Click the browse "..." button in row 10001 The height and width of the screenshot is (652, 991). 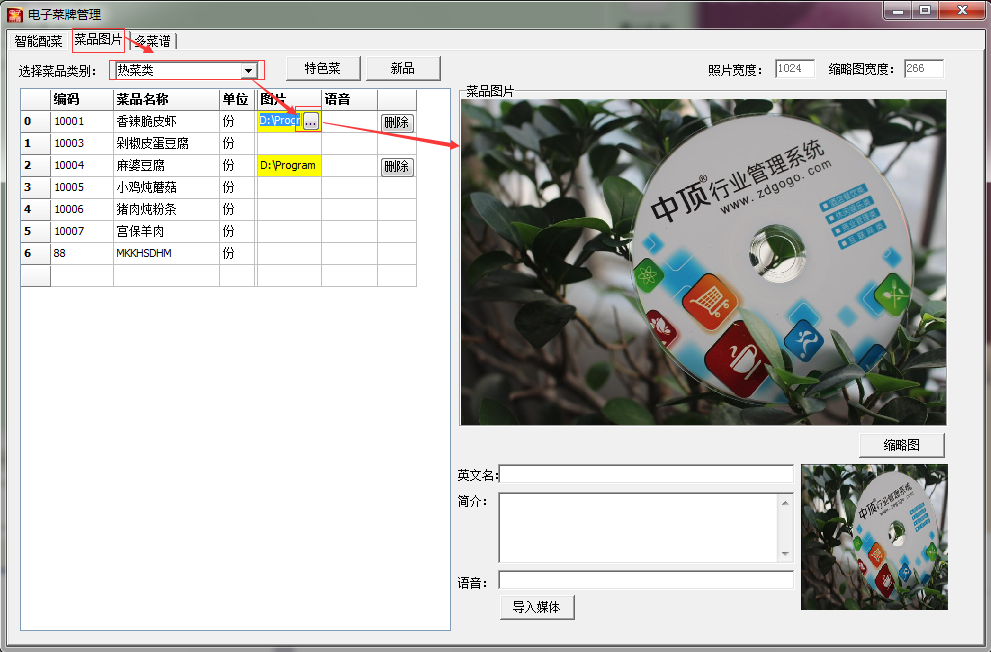[310, 121]
